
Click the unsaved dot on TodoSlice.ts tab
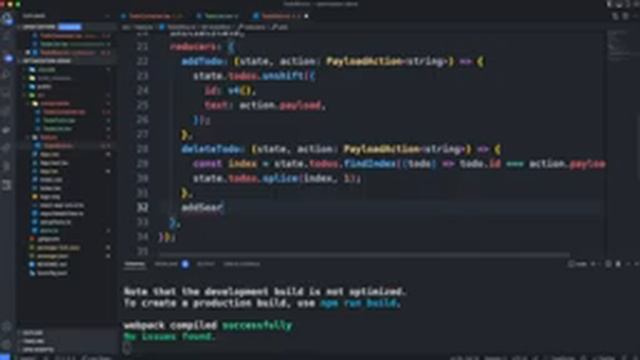pos(306,16)
